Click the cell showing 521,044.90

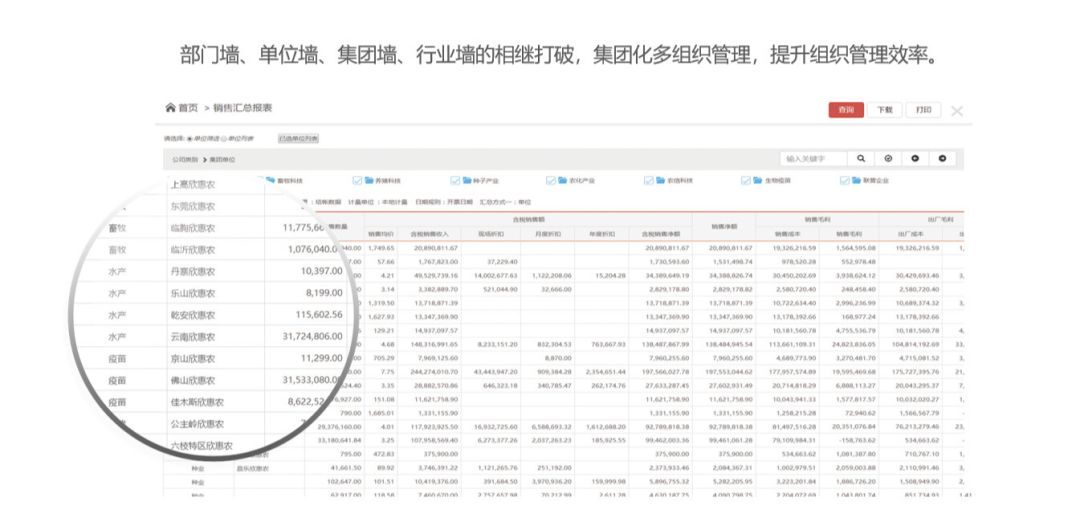499,289
